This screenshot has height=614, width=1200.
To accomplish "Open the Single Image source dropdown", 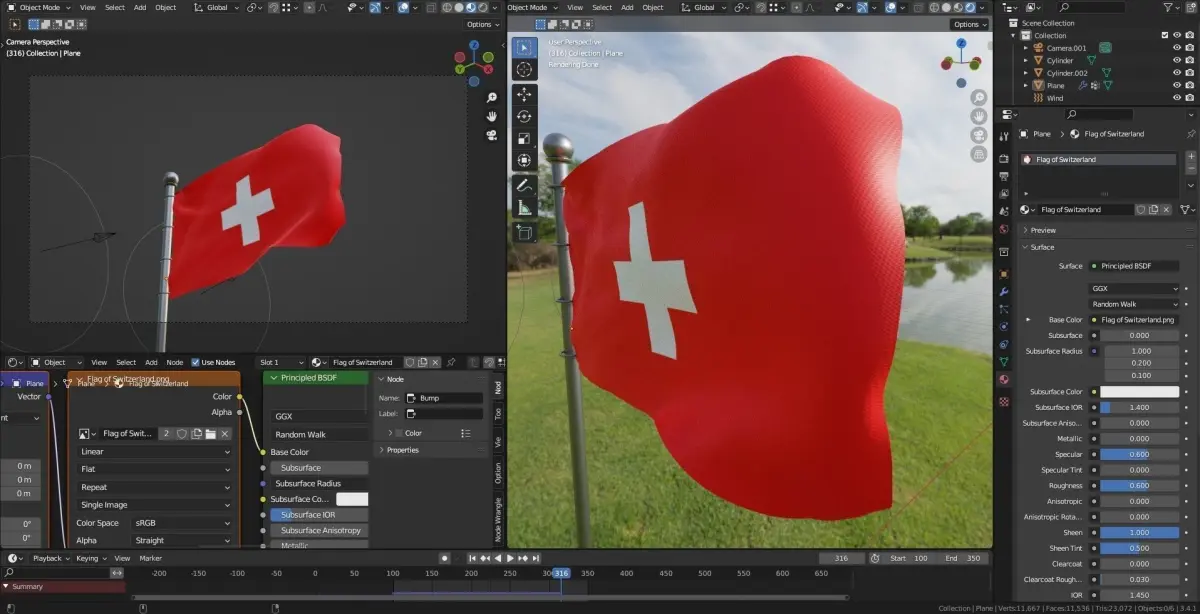I will pos(155,505).
